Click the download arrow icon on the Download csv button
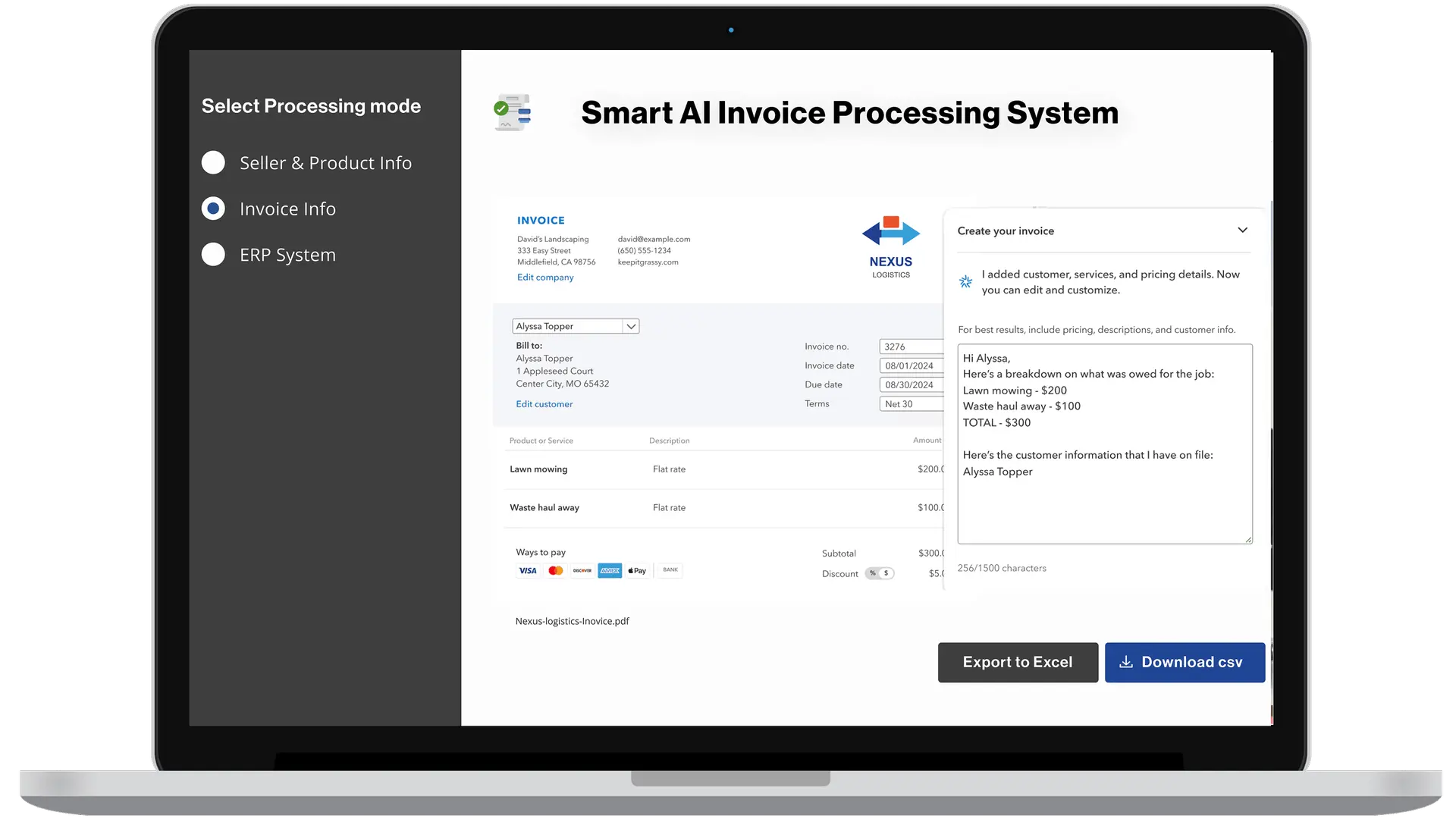Image resolution: width=1456 pixels, height=828 pixels. tap(1126, 662)
